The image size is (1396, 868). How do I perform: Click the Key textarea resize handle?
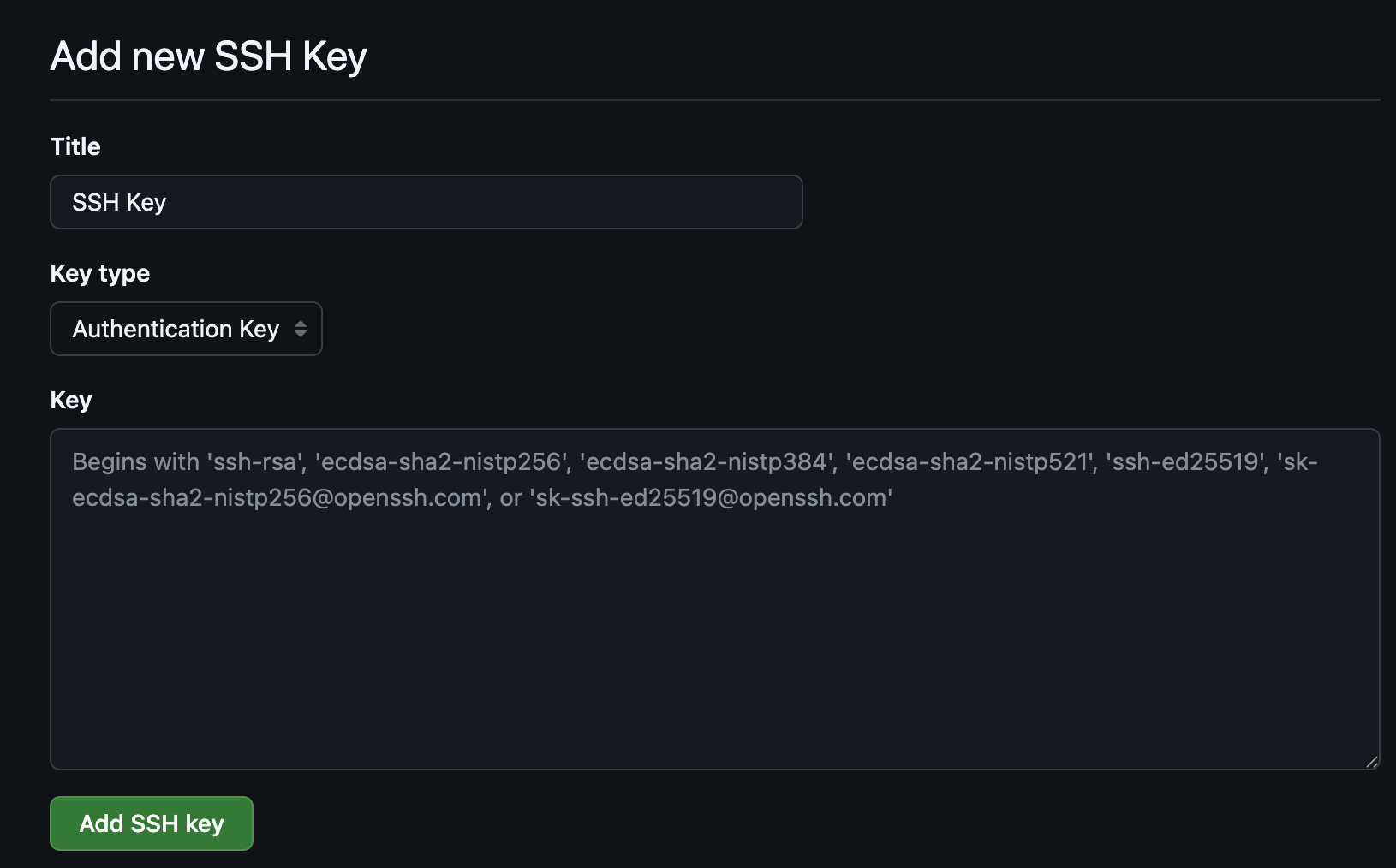(1372, 762)
